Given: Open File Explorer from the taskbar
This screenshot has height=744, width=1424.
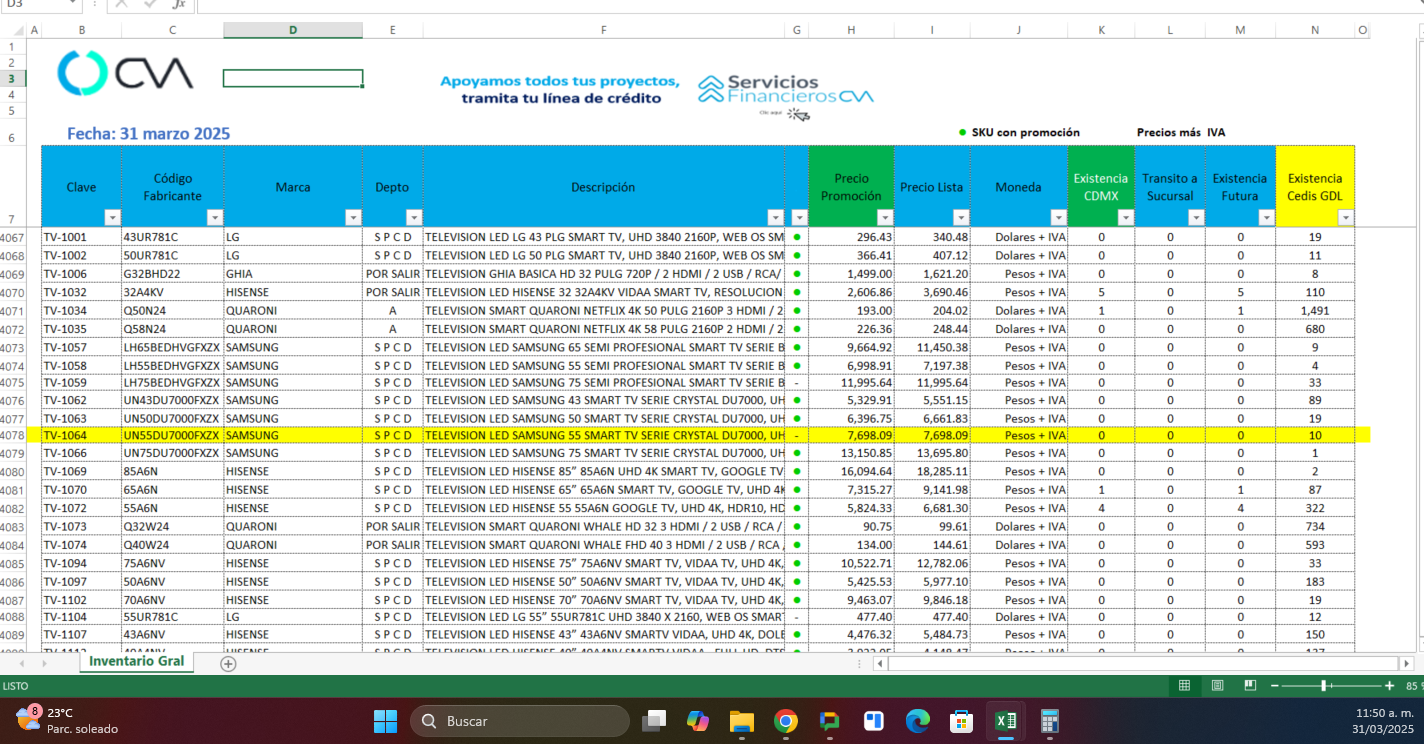Looking at the screenshot, I should (741, 721).
